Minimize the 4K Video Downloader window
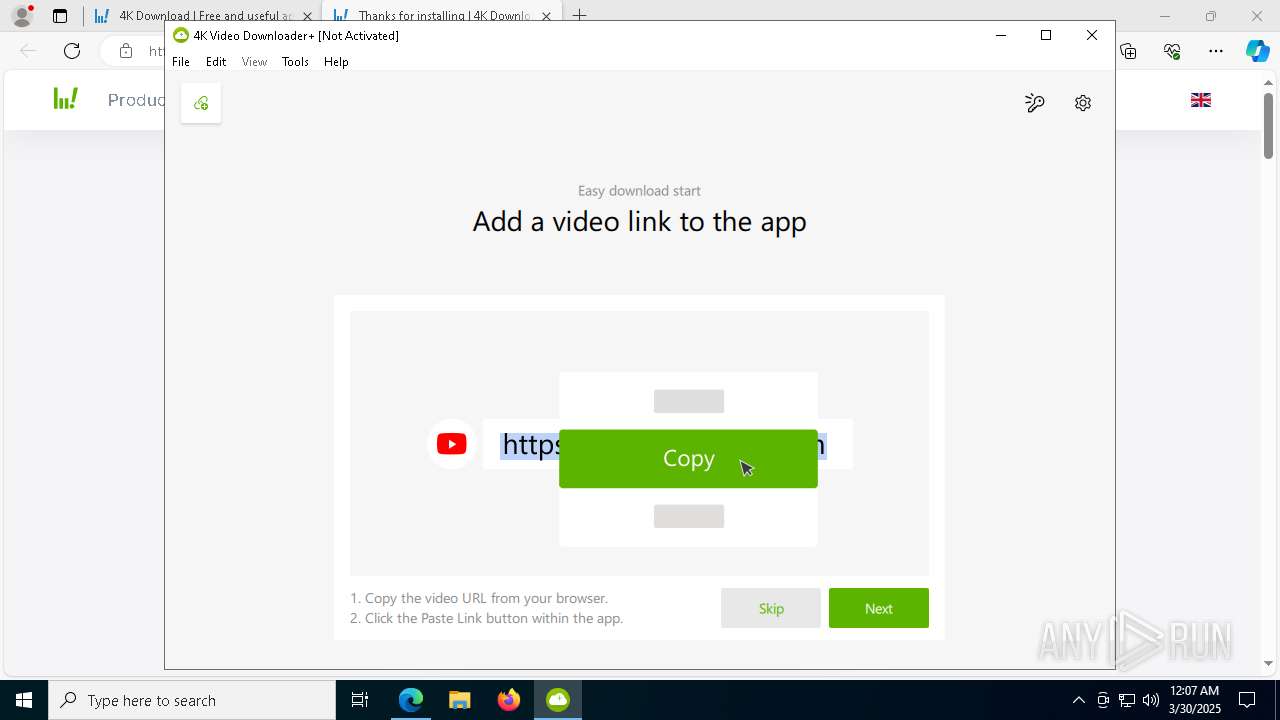 [1000, 35]
